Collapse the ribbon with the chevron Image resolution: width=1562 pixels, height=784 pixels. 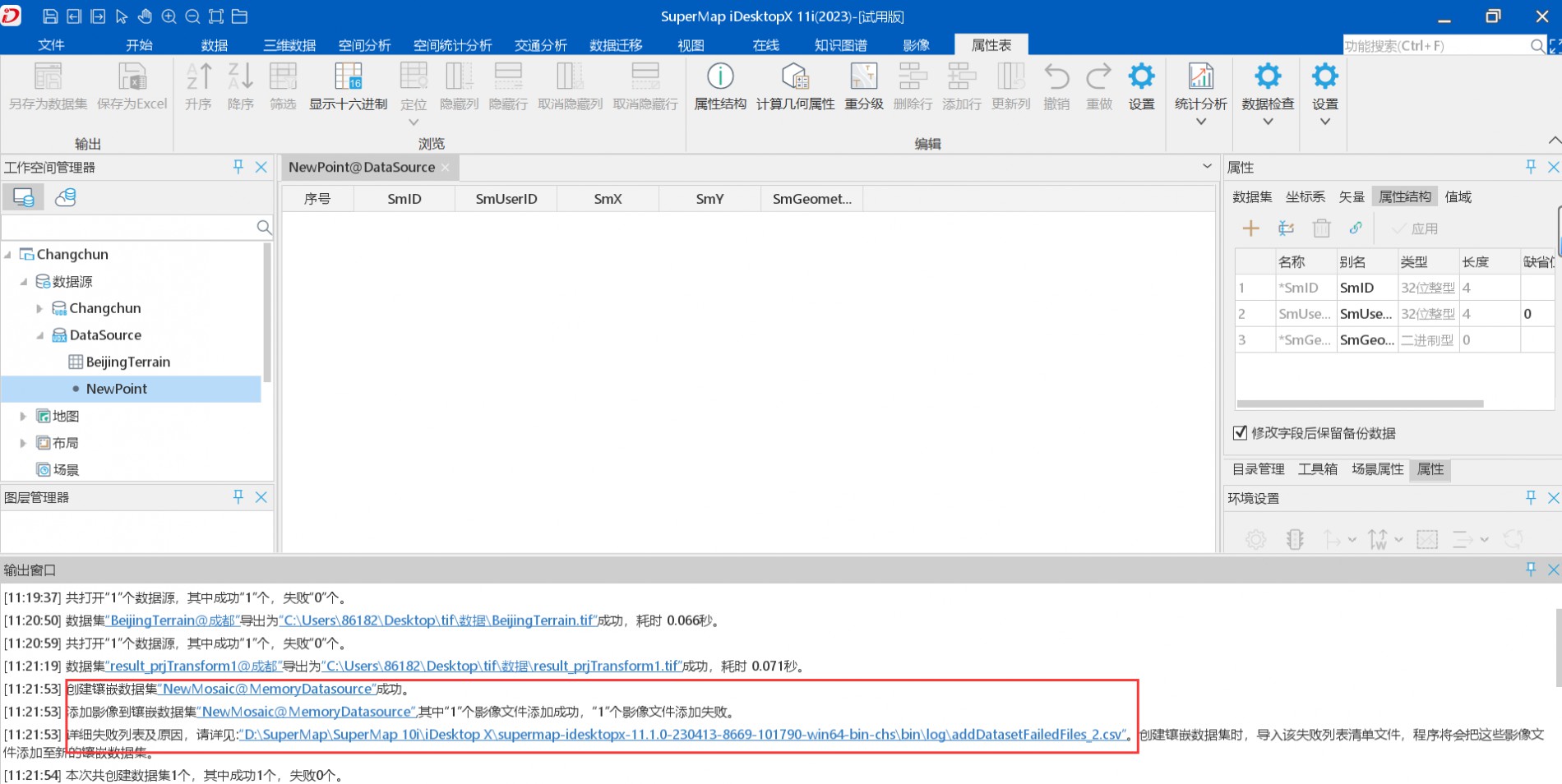point(1554,141)
